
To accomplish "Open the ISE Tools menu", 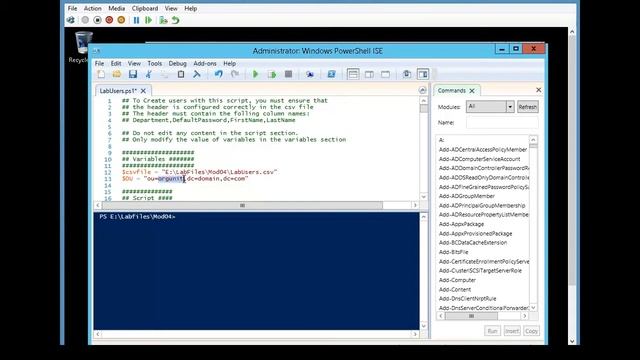I will click(x=155, y=64).
